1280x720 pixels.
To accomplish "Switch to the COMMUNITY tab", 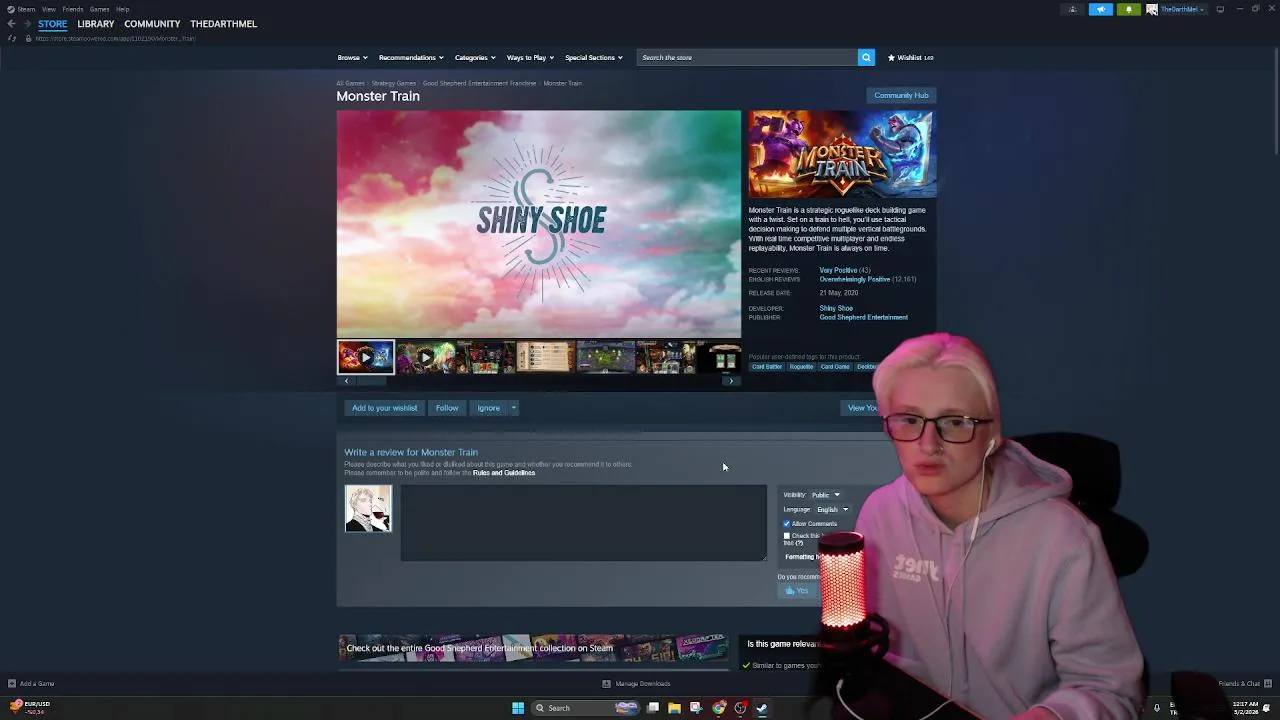I will [x=152, y=24].
